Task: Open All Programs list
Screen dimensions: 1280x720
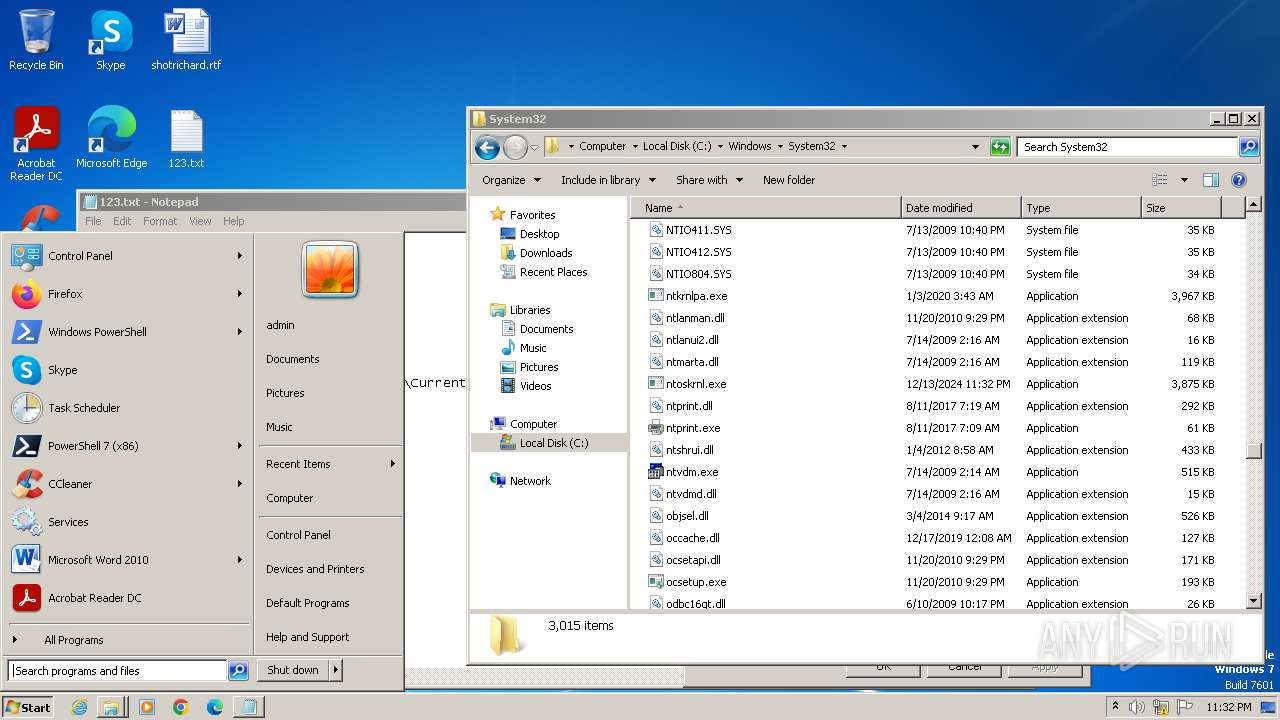Action: pyautogui.click(x=128, y=640)
